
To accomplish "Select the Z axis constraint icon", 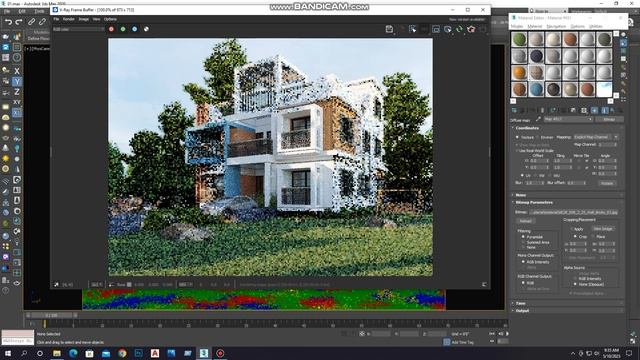I will click(17, 92).
